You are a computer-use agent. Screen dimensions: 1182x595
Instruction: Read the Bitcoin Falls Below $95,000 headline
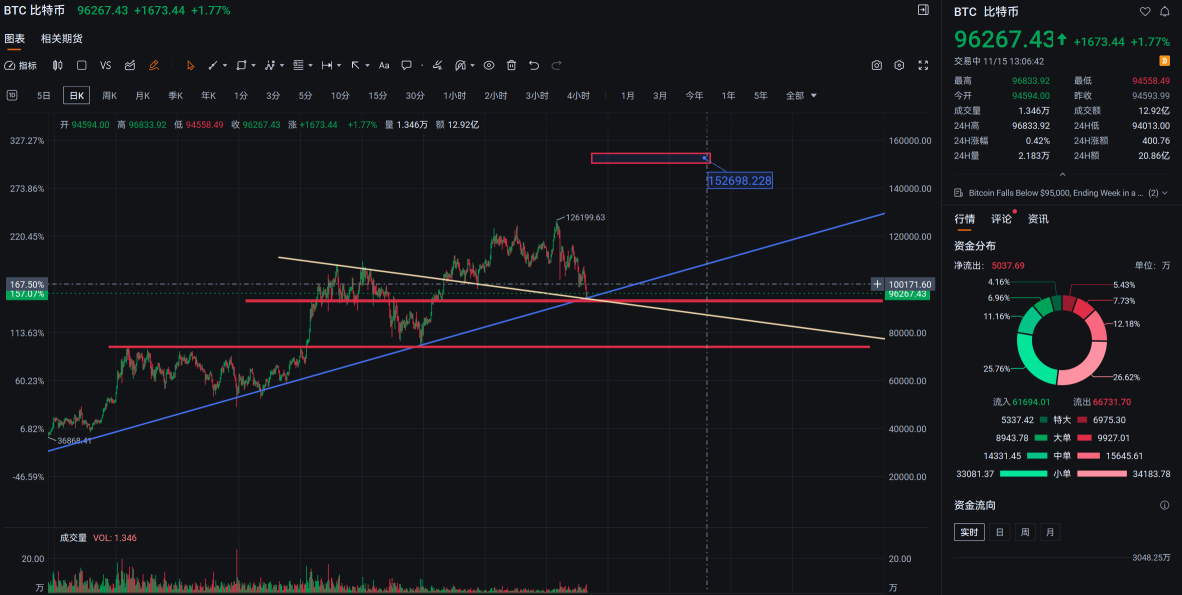pyautogui.click(x=1048, y=192)
